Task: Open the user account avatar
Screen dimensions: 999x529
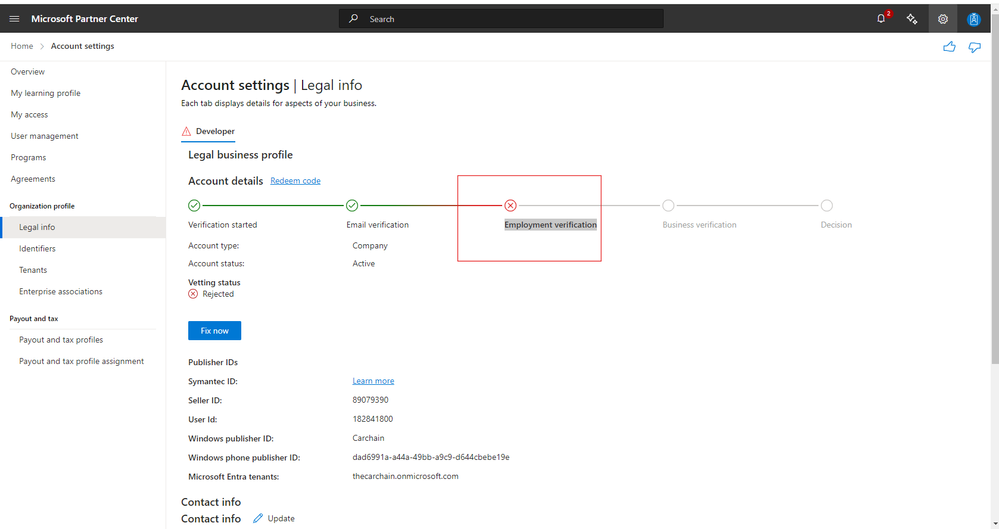Action: (x=974, y=19)
